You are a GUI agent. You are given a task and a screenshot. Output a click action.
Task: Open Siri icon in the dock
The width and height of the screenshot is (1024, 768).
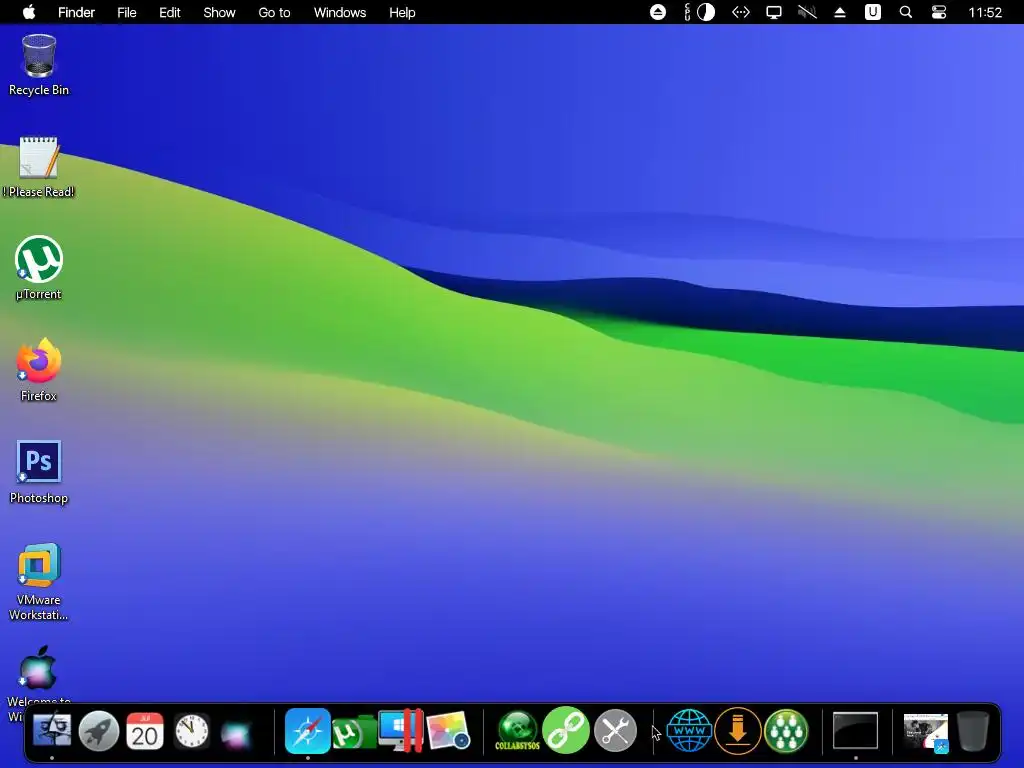coord(236,733)
